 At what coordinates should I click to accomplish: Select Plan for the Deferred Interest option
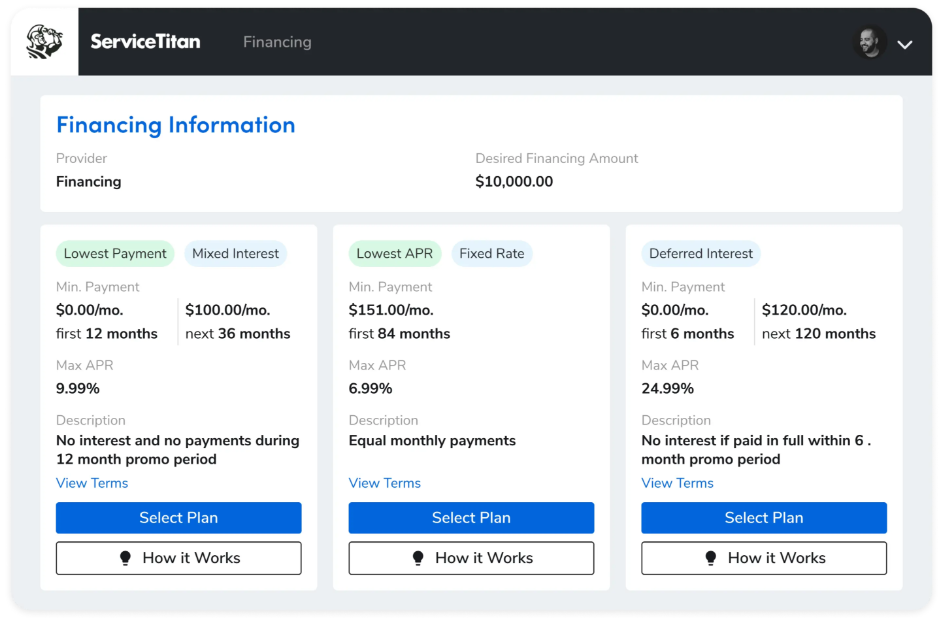[764, 518]
